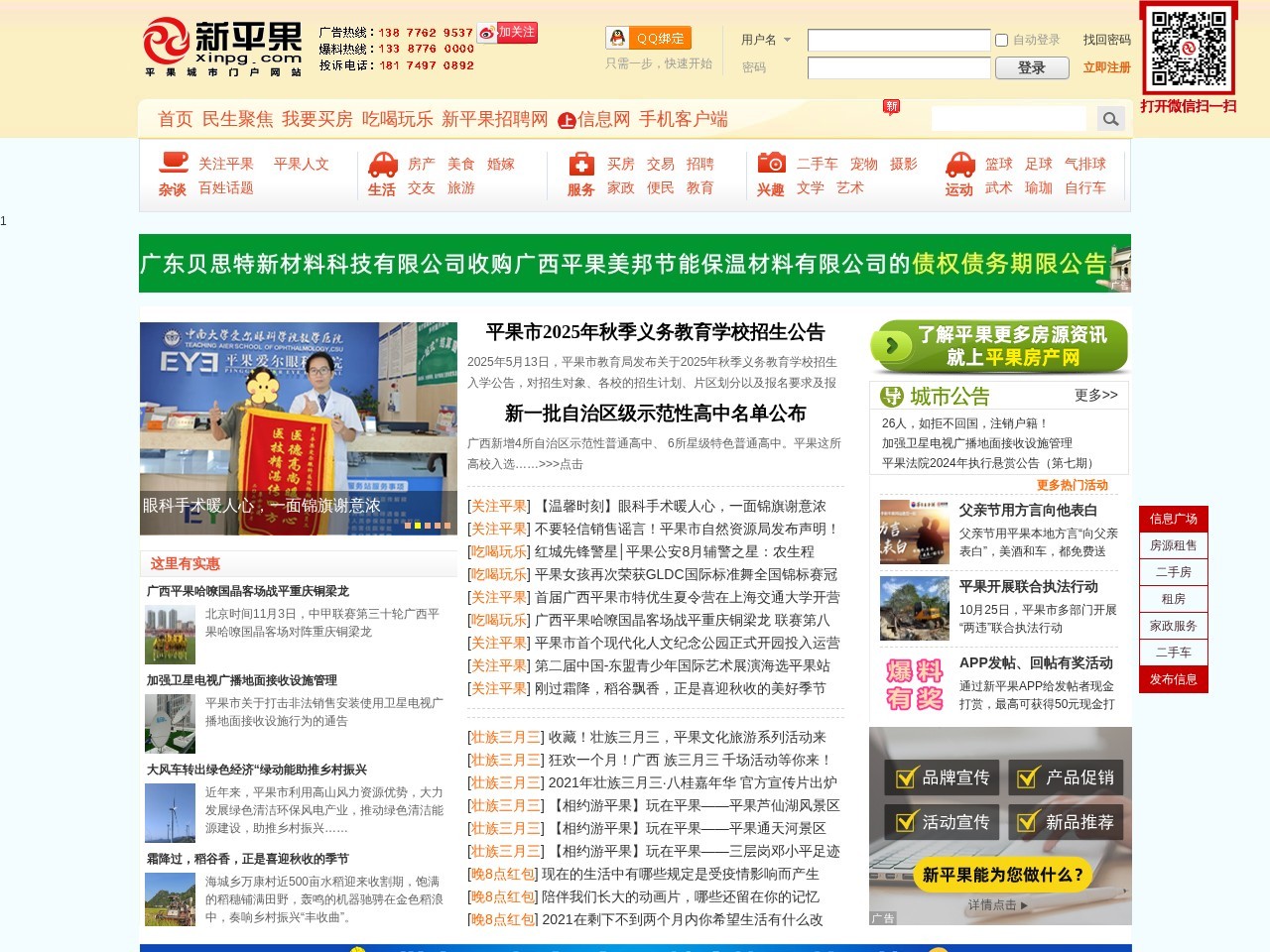Open 家政服务 in floating sidebar
This screenshot has height=952, width=1270.
tap(1174, 626)
